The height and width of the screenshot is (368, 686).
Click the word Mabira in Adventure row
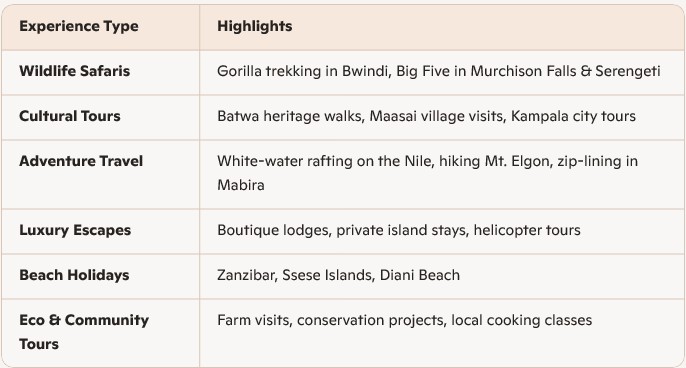(x=241, y=185)
